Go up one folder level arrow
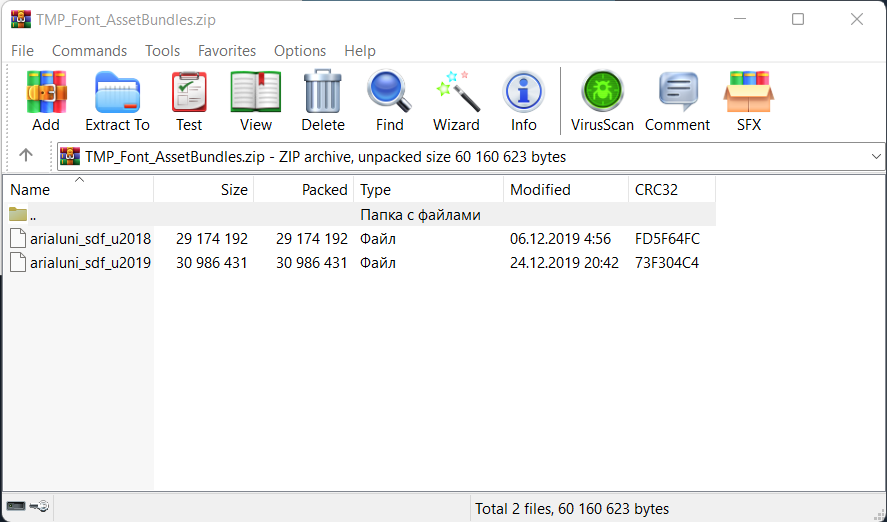 point(26,155)
